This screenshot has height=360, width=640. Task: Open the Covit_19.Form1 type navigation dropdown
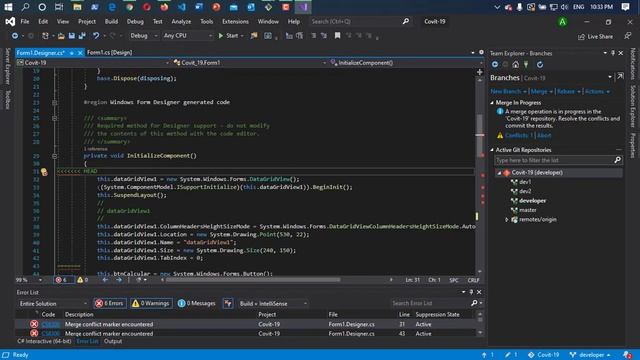pyautogui.click(x=250, y=63)
